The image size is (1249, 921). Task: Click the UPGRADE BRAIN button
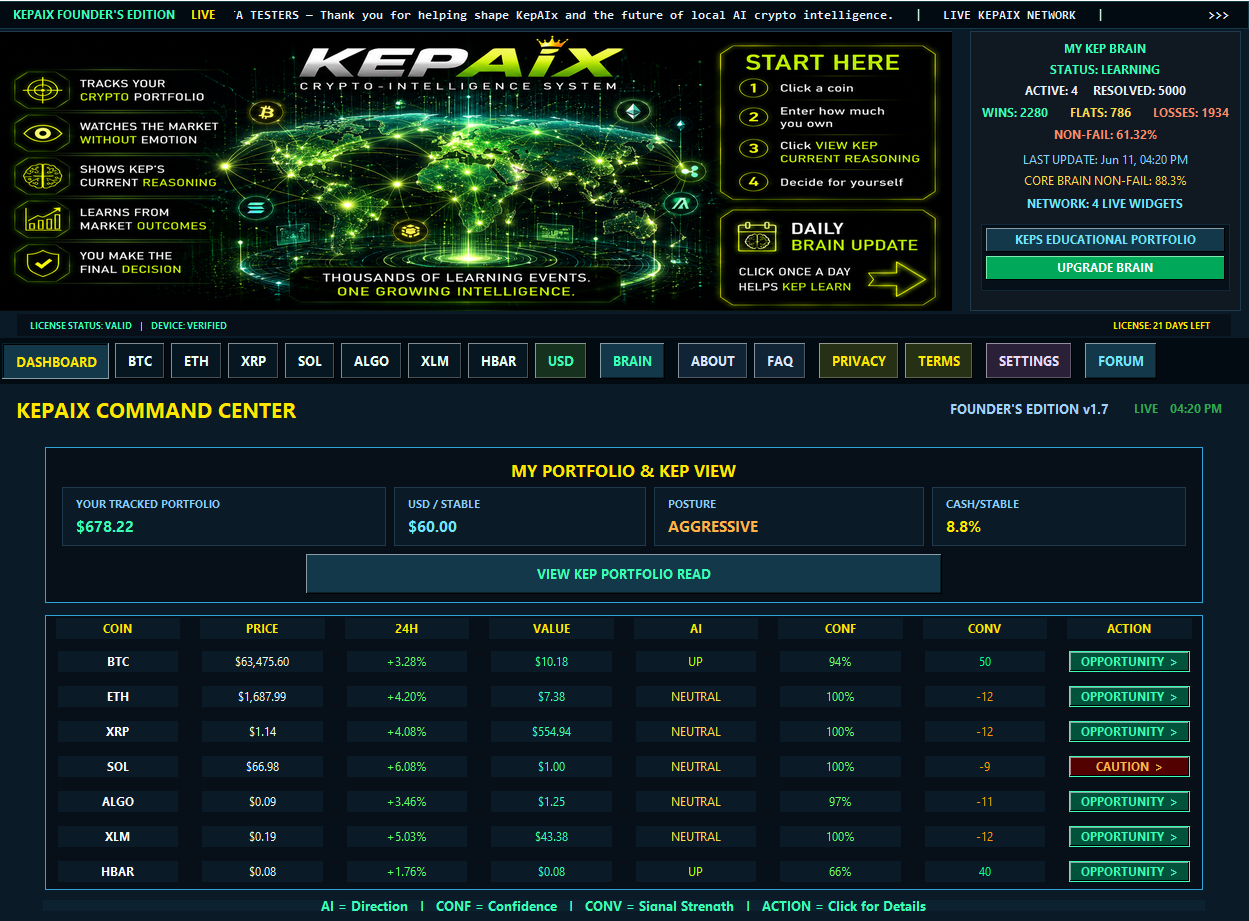coord(1105,268)
